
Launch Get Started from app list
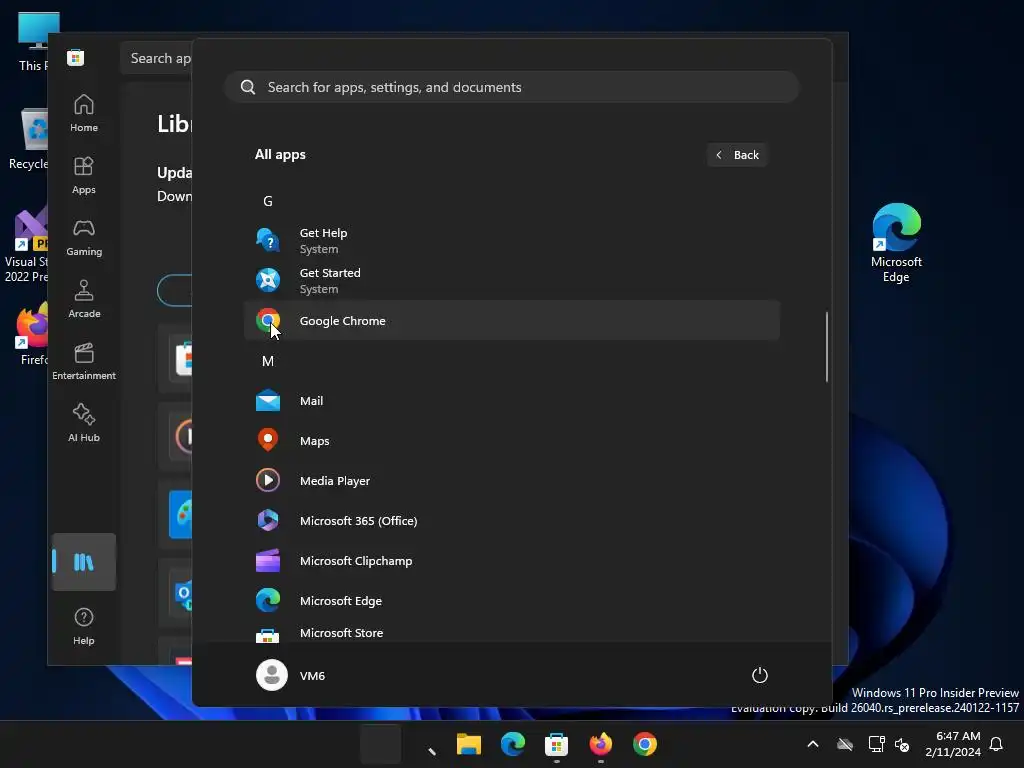[511, 281]
